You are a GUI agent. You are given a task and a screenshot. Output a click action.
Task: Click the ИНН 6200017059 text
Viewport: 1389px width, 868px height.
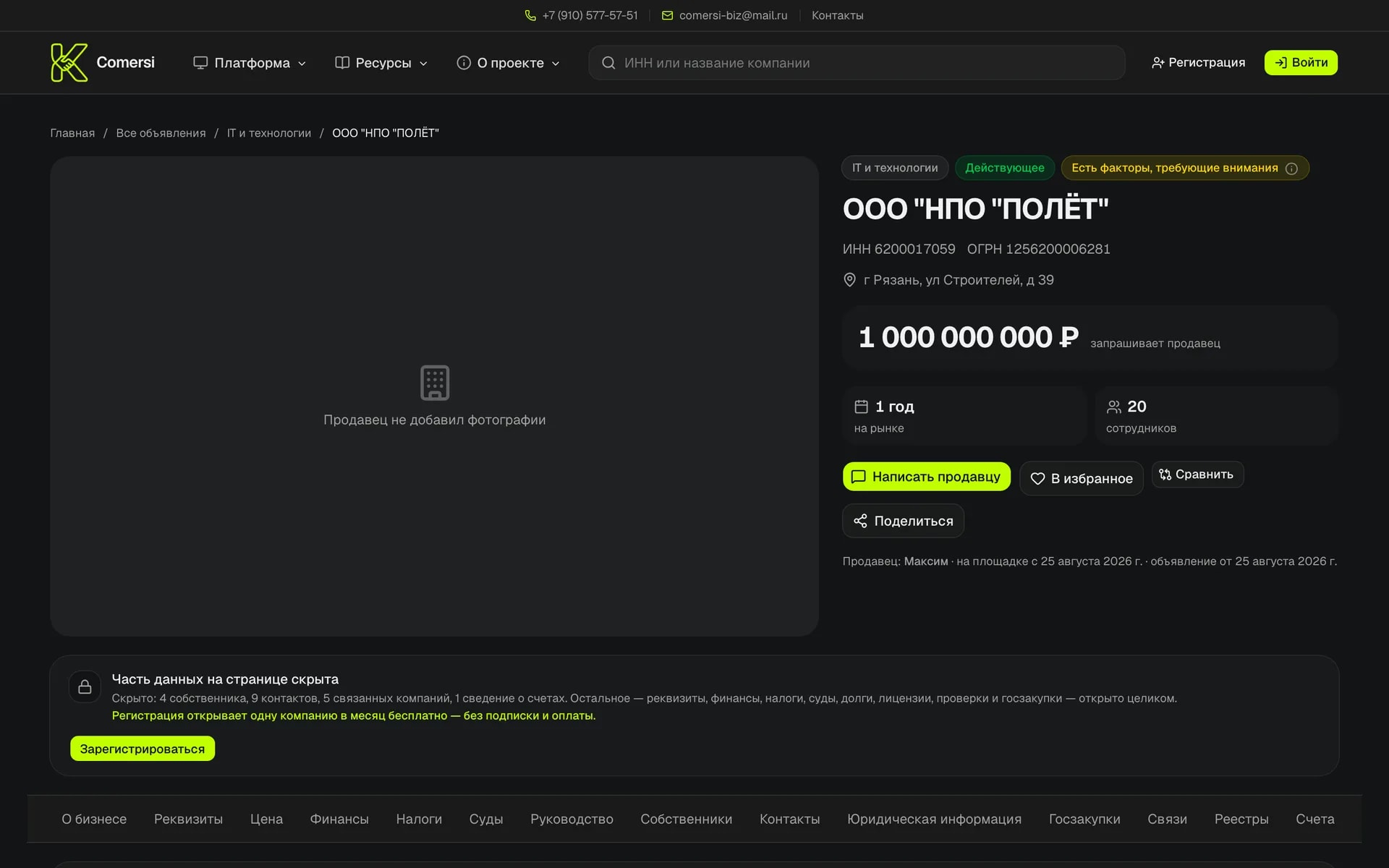coord(899,249)
